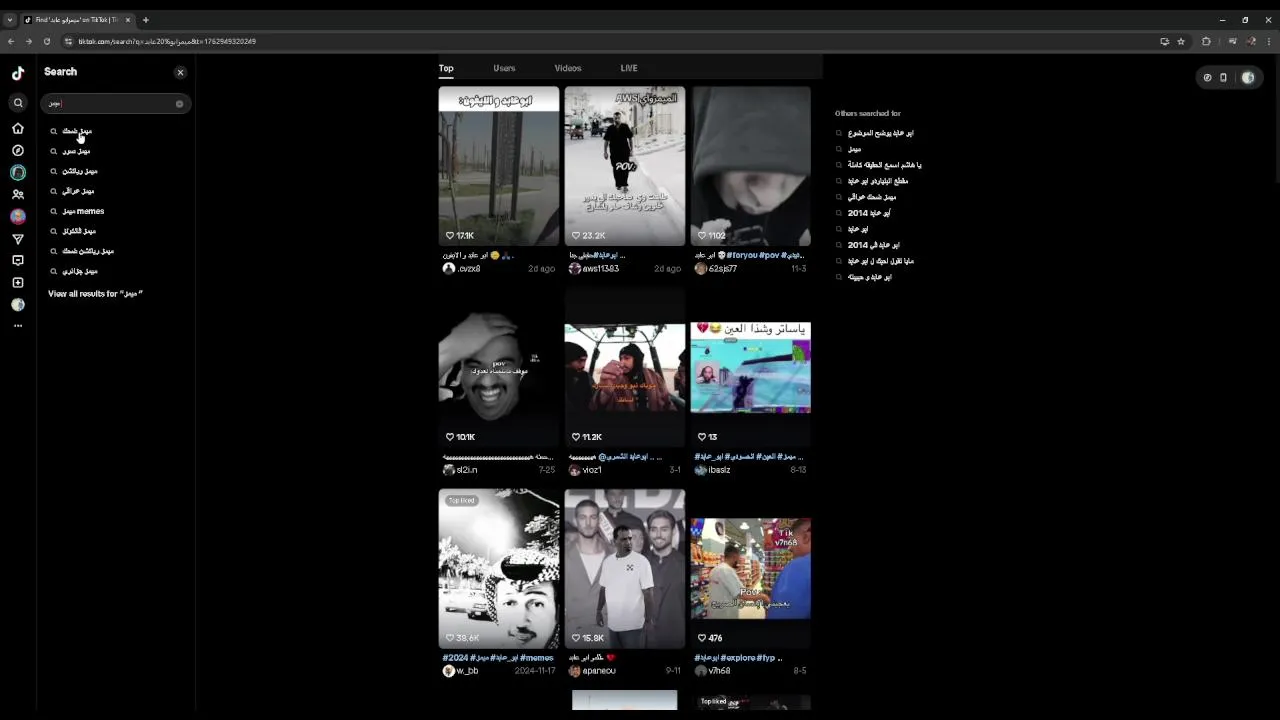Open the 62sjs77 user profile
Viewport: 1280px width, 720px height.
tap(716, 269)
